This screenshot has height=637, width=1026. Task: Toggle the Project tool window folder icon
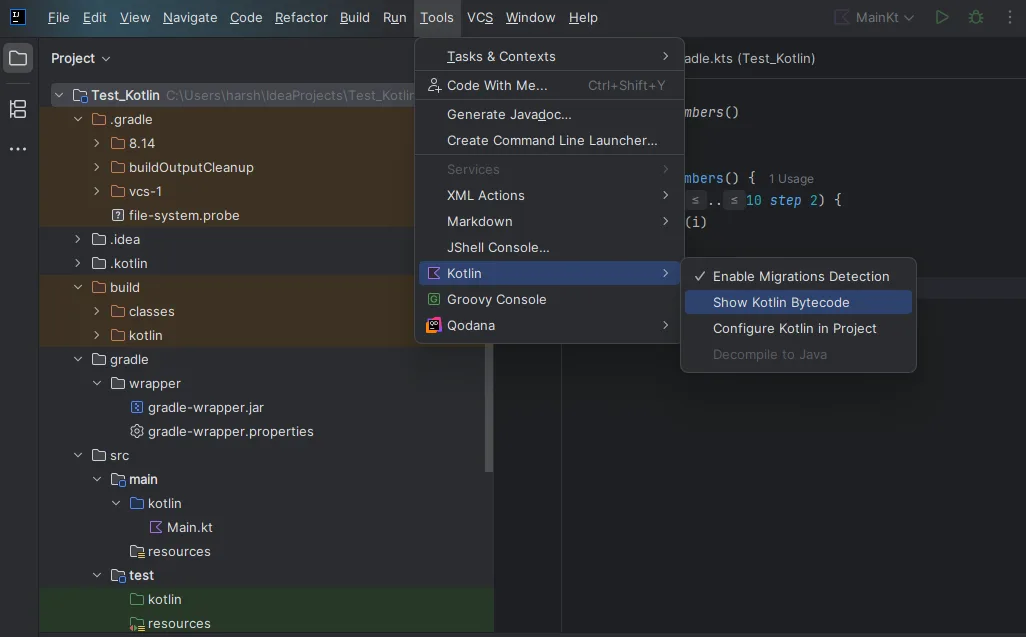click(x=18, y=58)
